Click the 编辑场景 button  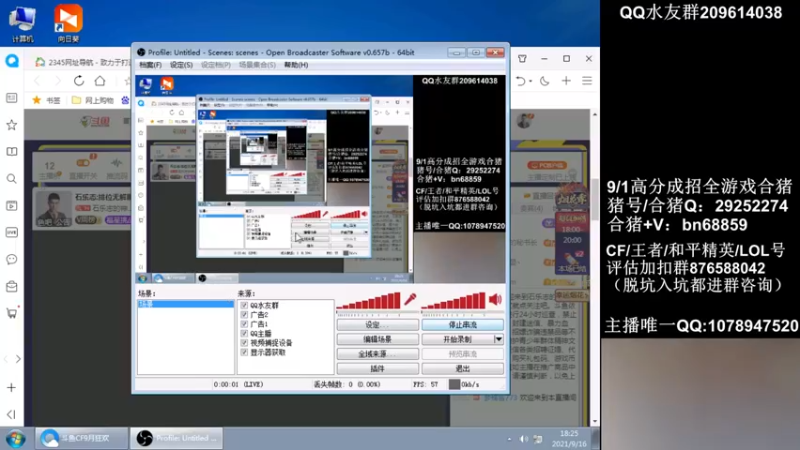tap(378, 339)
